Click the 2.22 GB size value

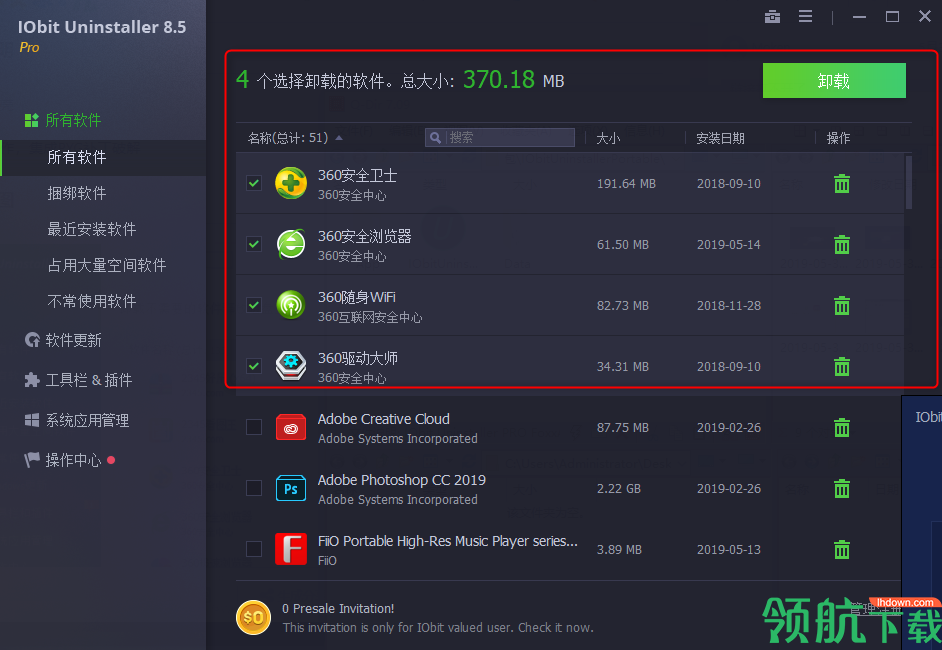(618, 488)
